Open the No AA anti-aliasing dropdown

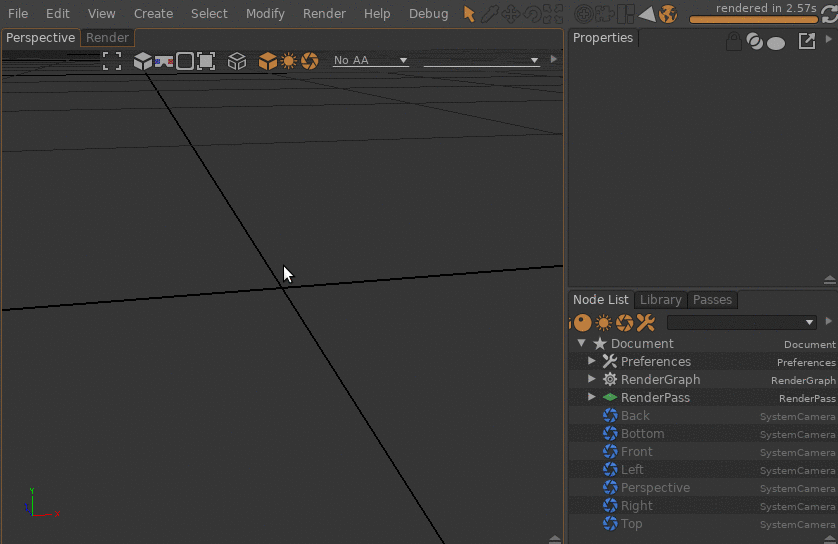(x=370, y=60)
